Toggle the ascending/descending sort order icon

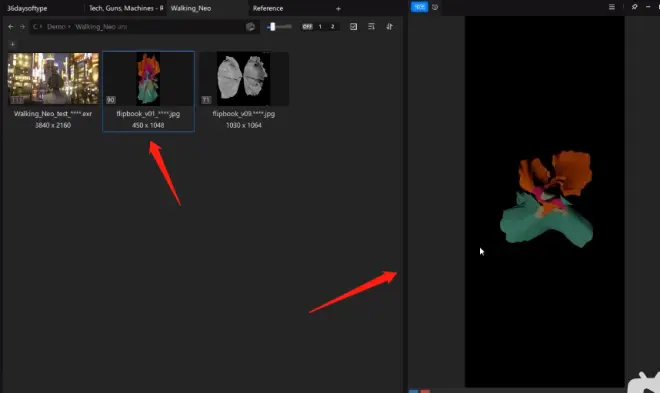tap(389, 27)
